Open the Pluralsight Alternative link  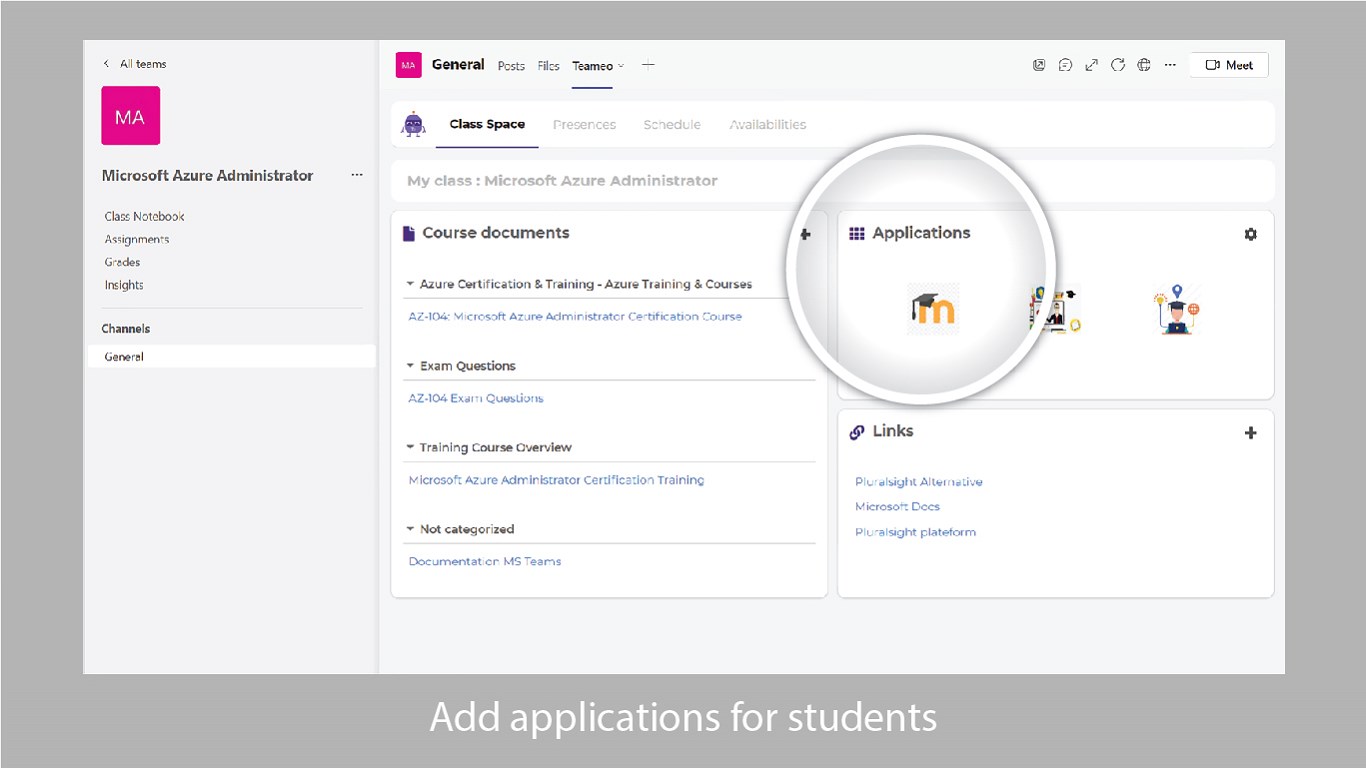(x=919, y=482)
